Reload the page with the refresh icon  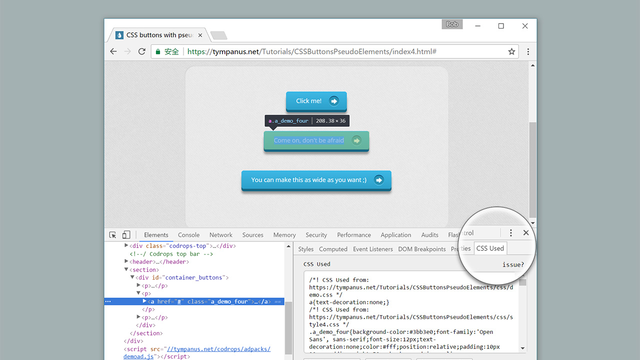tap(142, 51)
